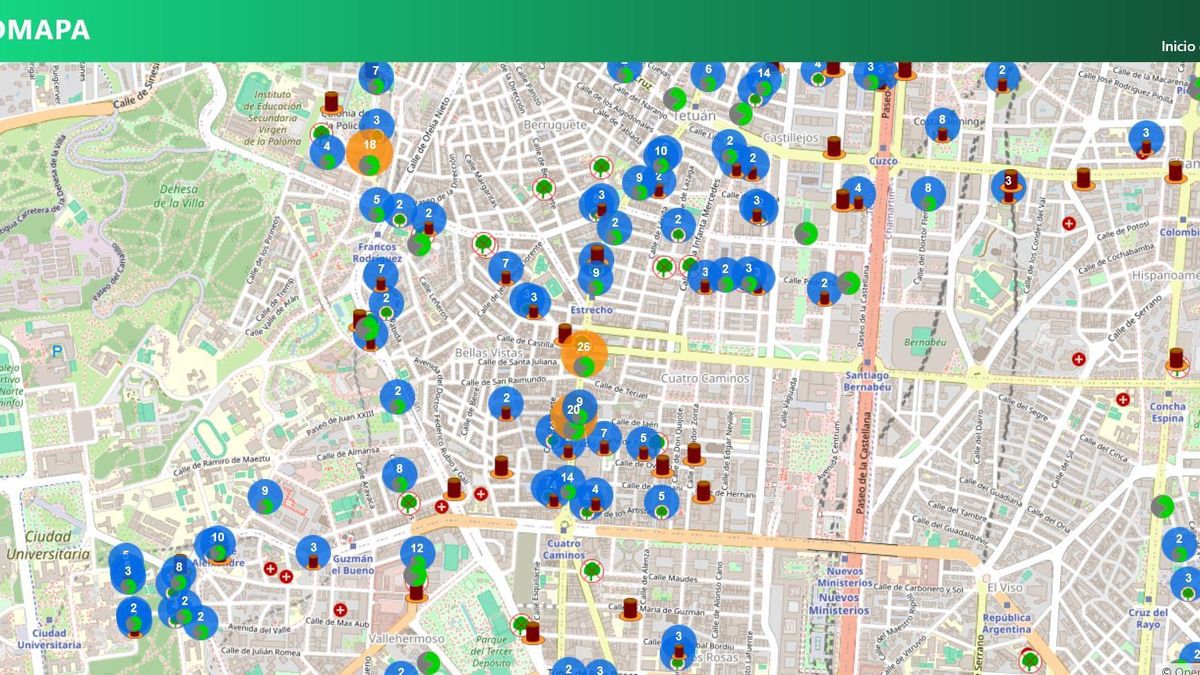Select tree marker near Cuatro Caminos station
1200x675 pixels.
592,571
